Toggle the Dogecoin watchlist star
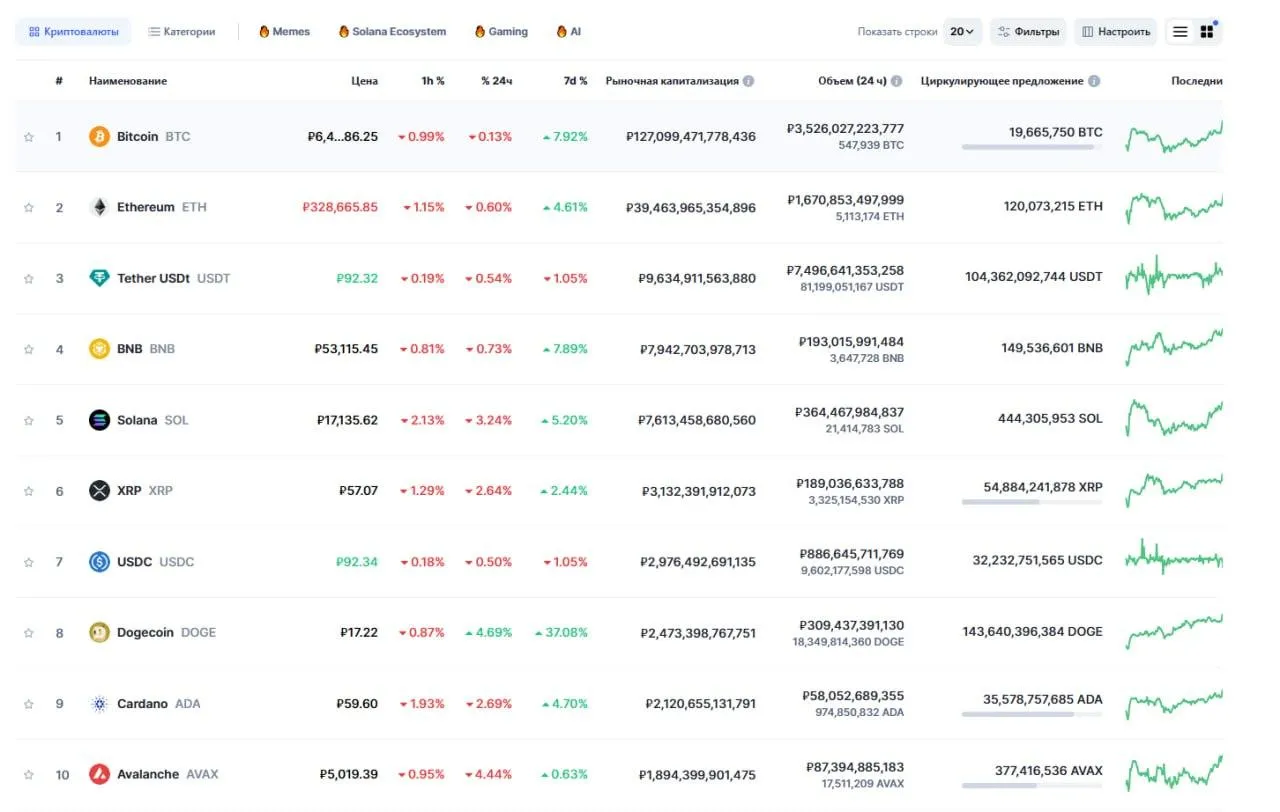Screen dimensions: 1280x812 29,633
